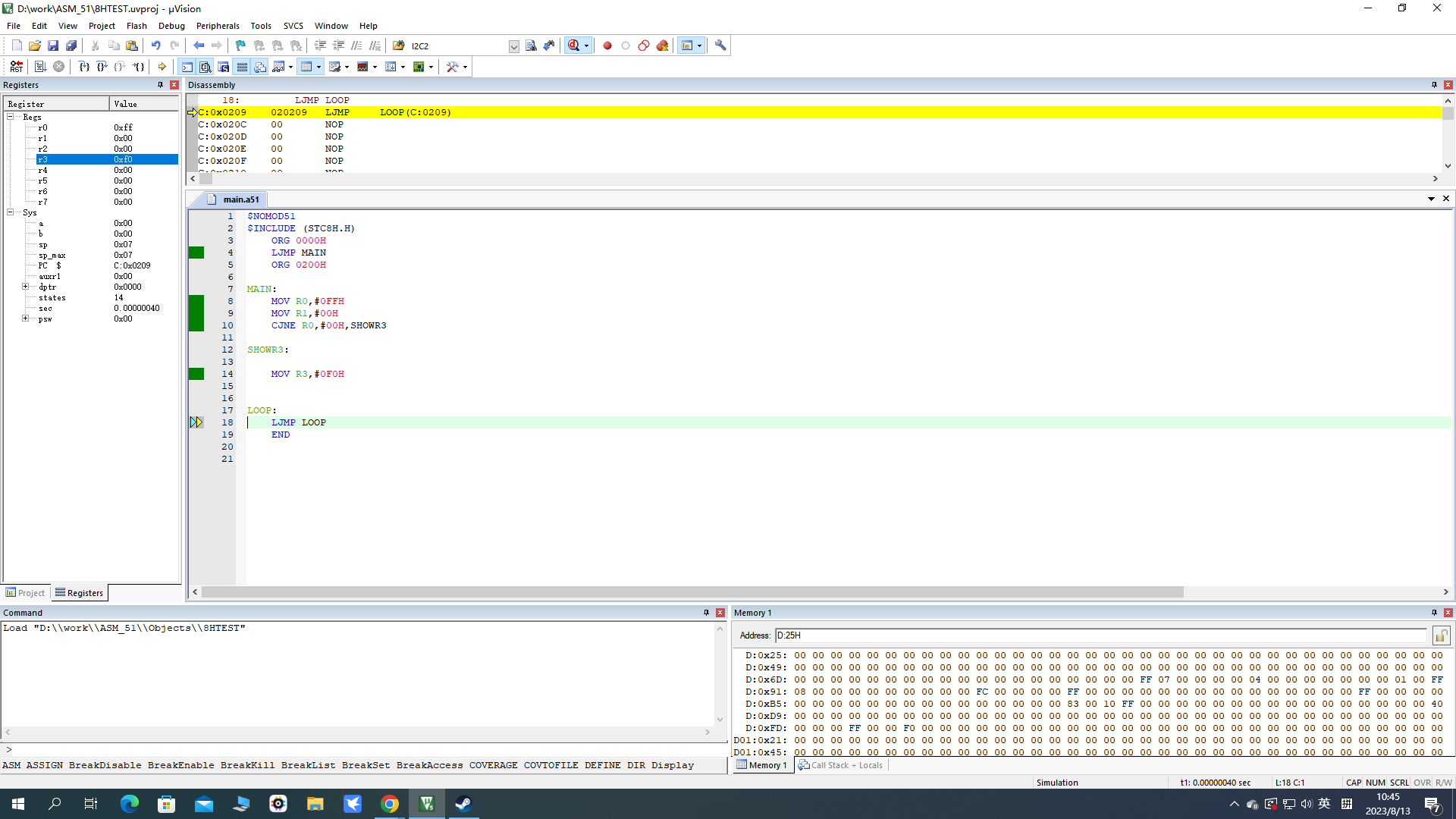
Task: Click the Save file icon
Action: [53, 45]
